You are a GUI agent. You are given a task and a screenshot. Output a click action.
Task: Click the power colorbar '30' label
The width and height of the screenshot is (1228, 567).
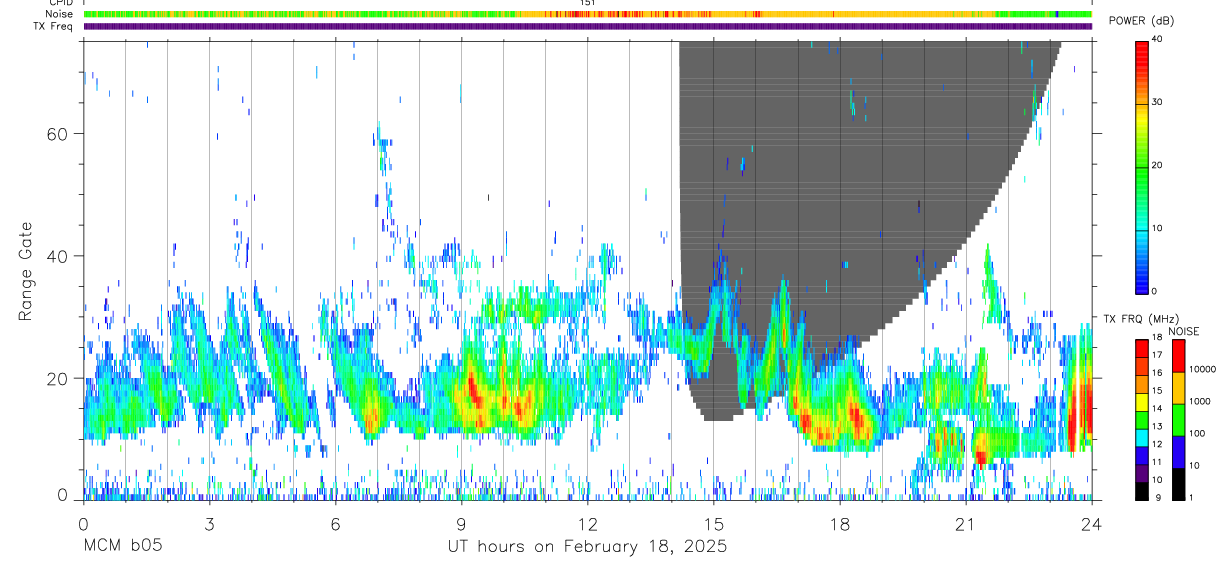click(x=1157, y=102)
